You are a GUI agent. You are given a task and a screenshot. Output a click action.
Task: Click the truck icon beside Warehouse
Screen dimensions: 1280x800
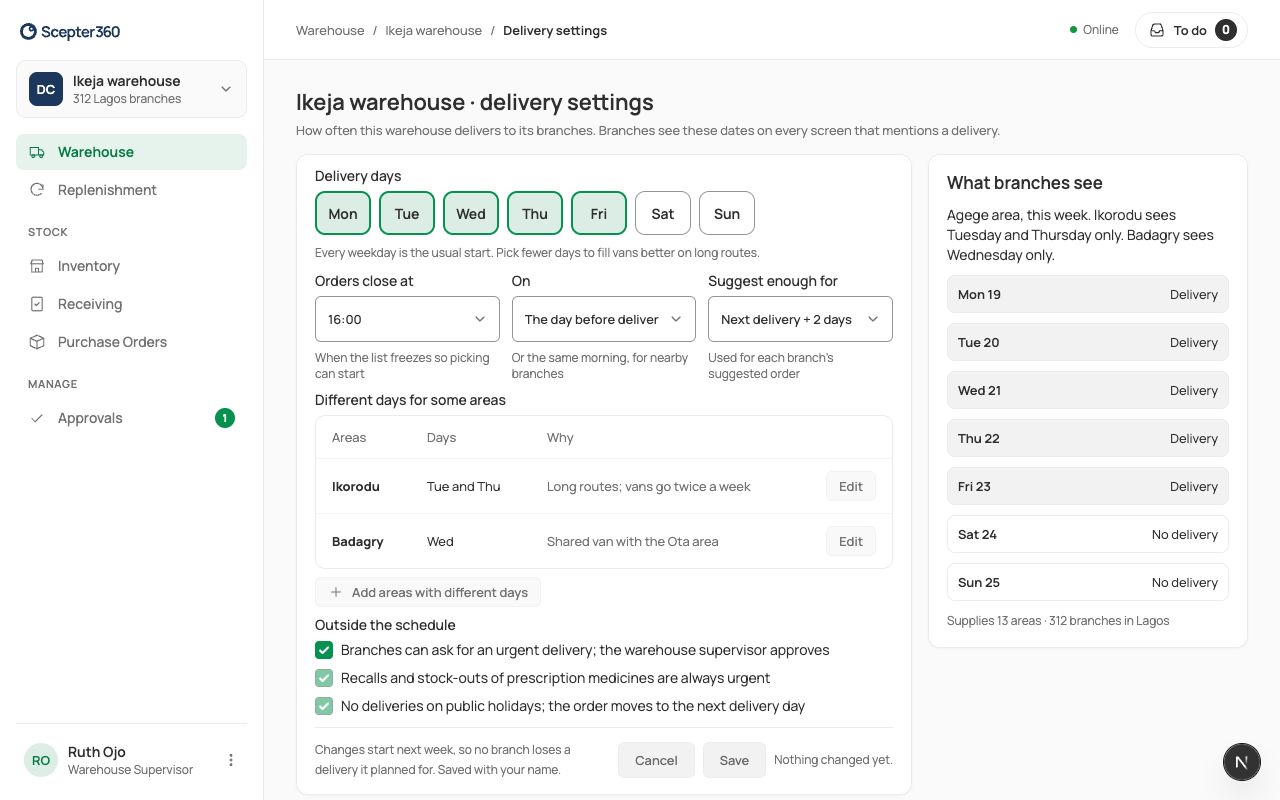pyautogui.click(x=37, y=152)
